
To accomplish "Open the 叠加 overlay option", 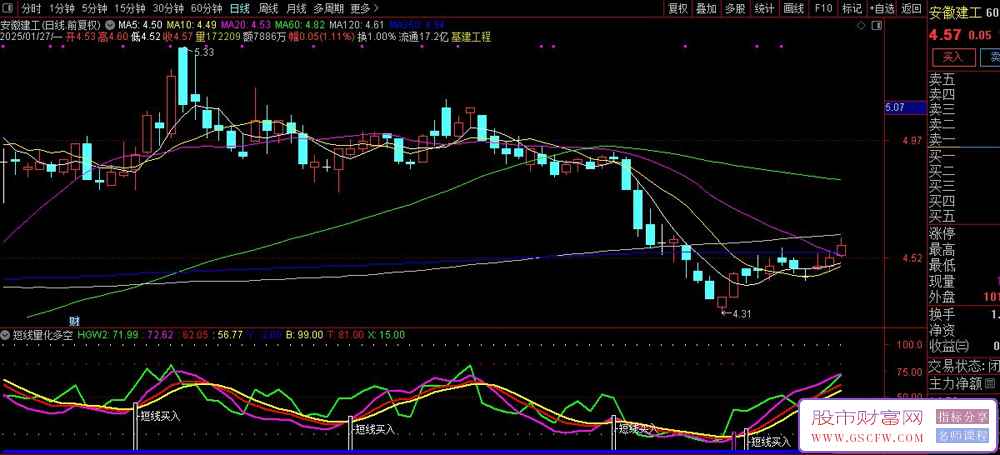I will (706, 8).
